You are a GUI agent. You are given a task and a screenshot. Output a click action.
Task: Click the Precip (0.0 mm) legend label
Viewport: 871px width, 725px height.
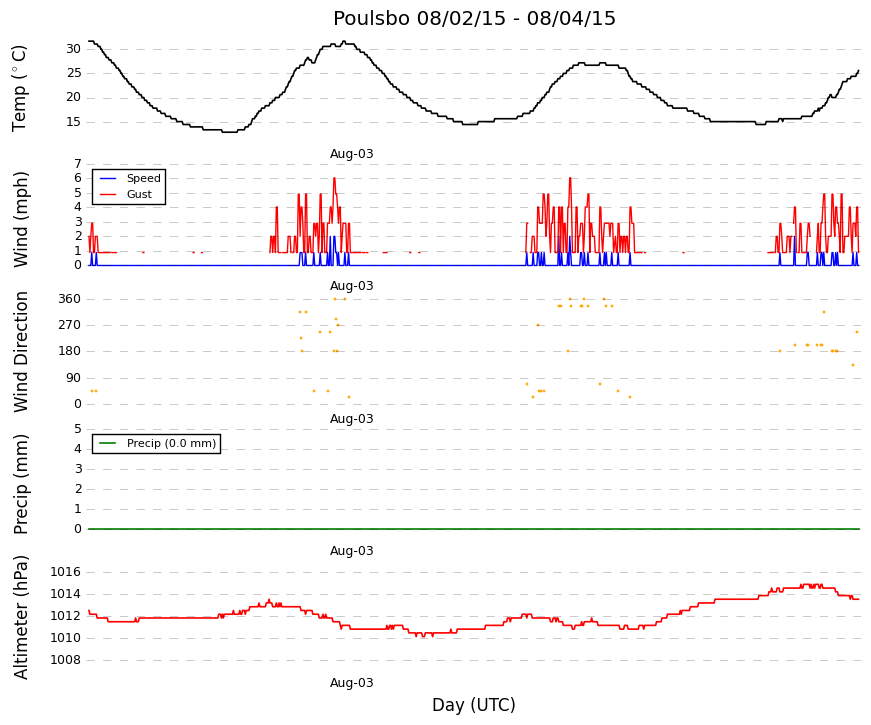click(171, 443)
